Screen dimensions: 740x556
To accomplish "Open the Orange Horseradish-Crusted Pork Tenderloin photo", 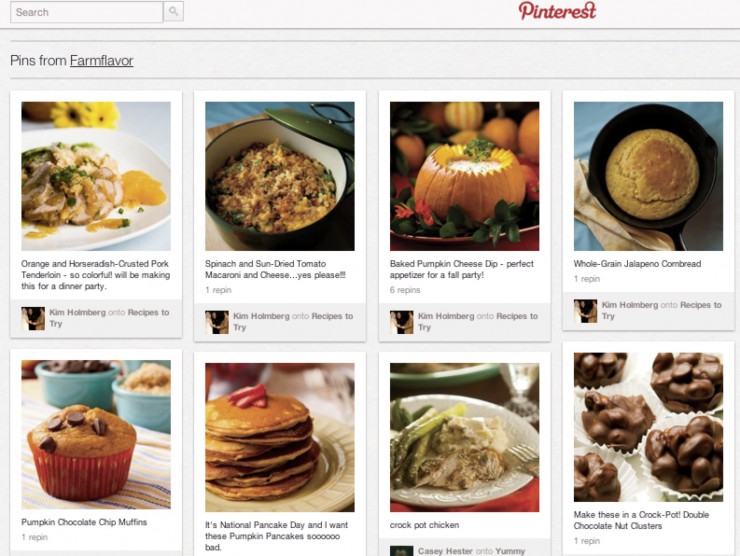I will pyautogui.click(x=96, y=176).
